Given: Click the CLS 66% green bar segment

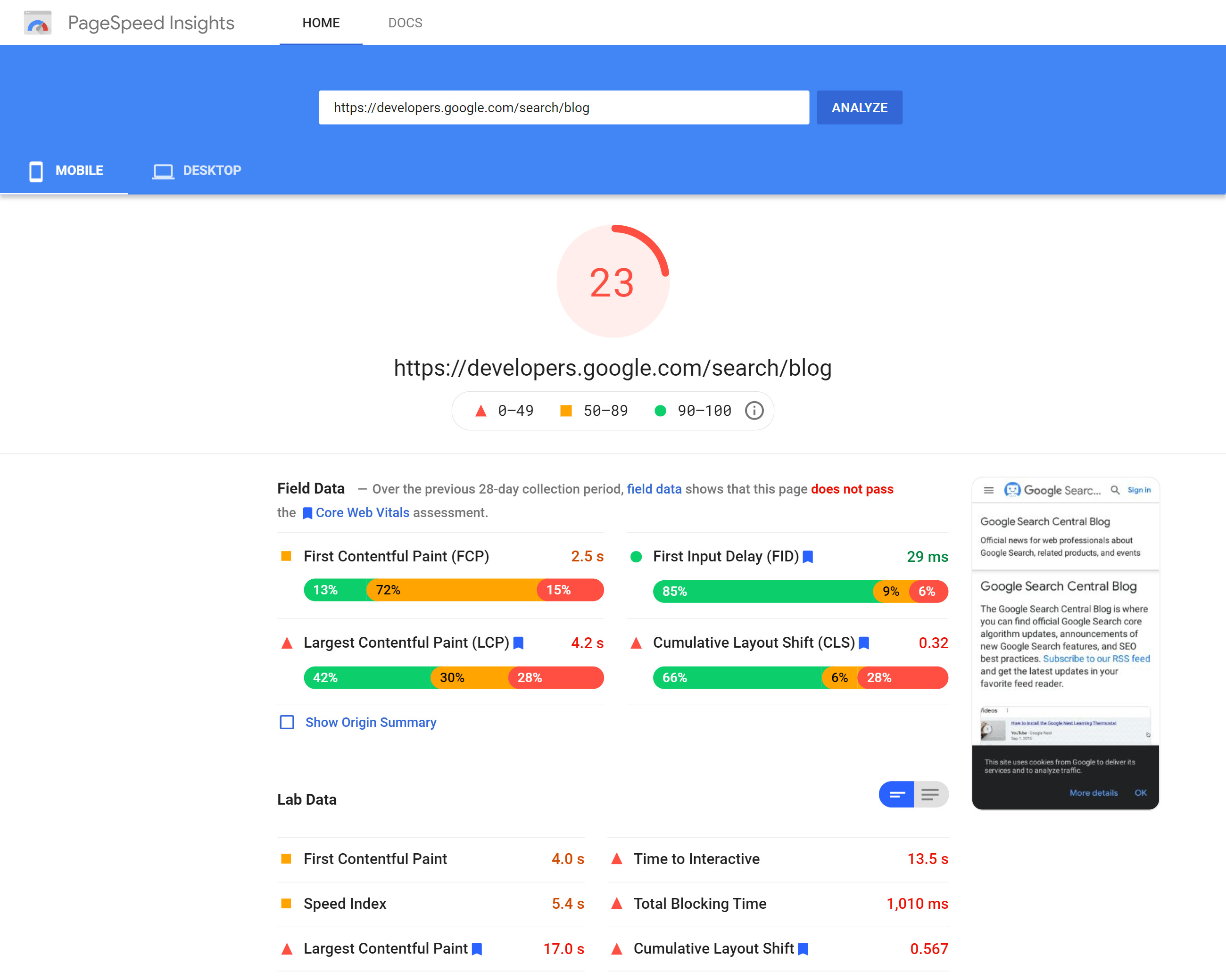Looking at the screenshot, I should coord(738,677).
